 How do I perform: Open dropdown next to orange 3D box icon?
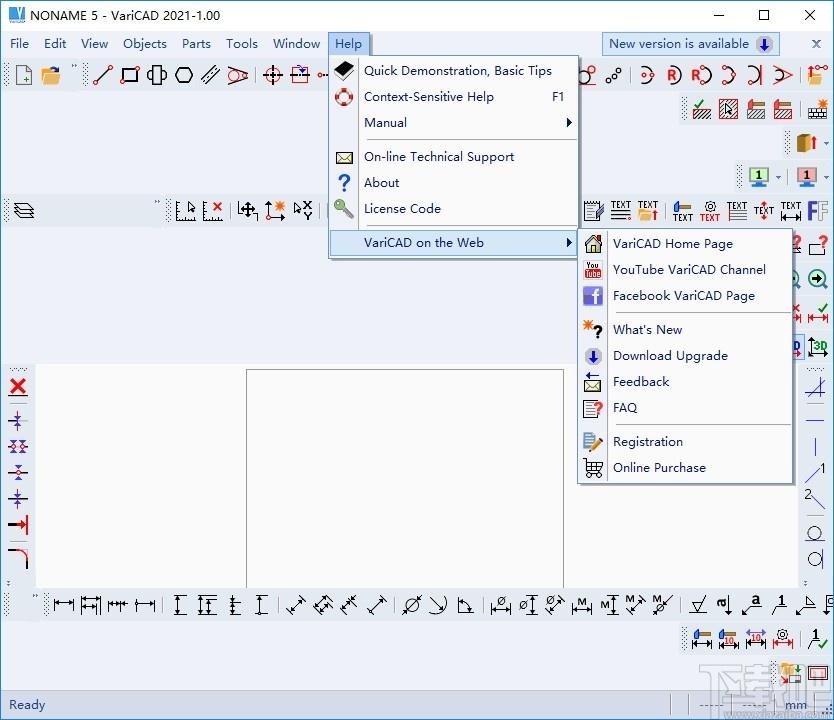tap(826, 143)
